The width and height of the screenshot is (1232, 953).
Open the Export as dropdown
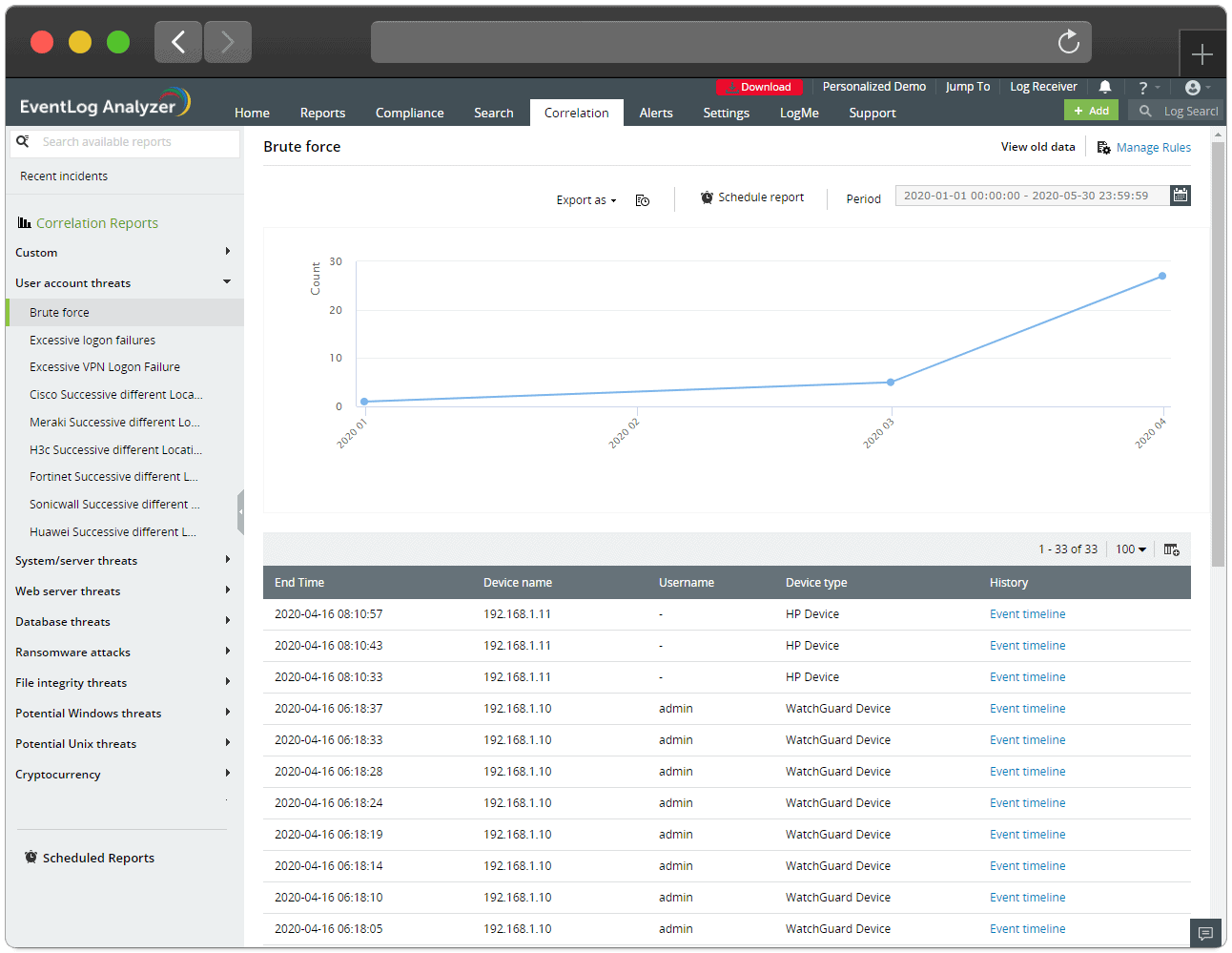[586, 200]
